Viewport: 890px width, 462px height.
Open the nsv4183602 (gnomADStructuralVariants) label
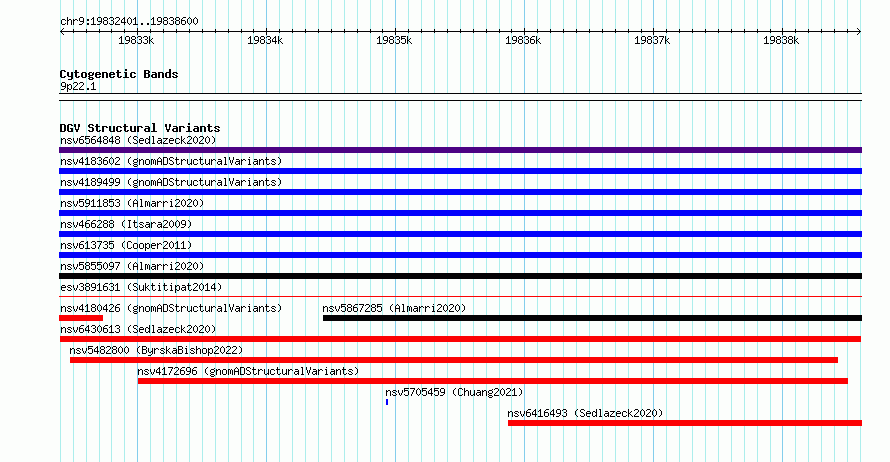tap(171, 161)
